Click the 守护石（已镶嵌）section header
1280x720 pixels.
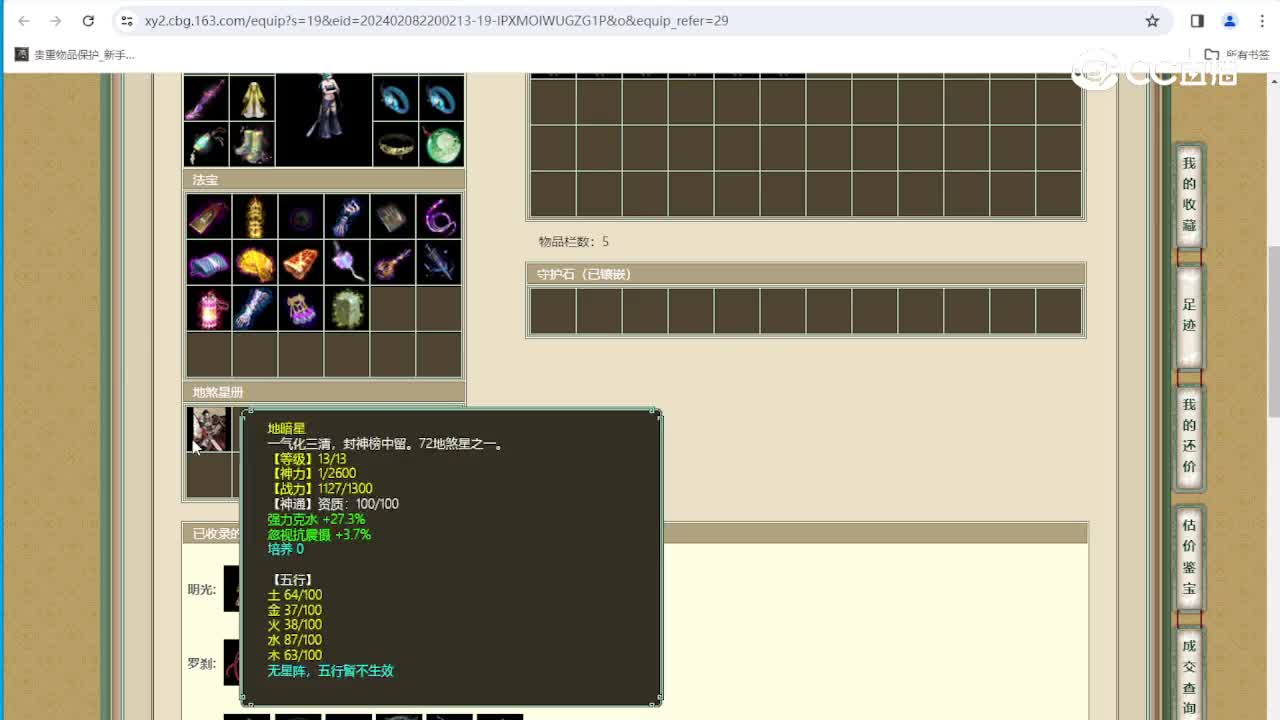coord(805,274)
